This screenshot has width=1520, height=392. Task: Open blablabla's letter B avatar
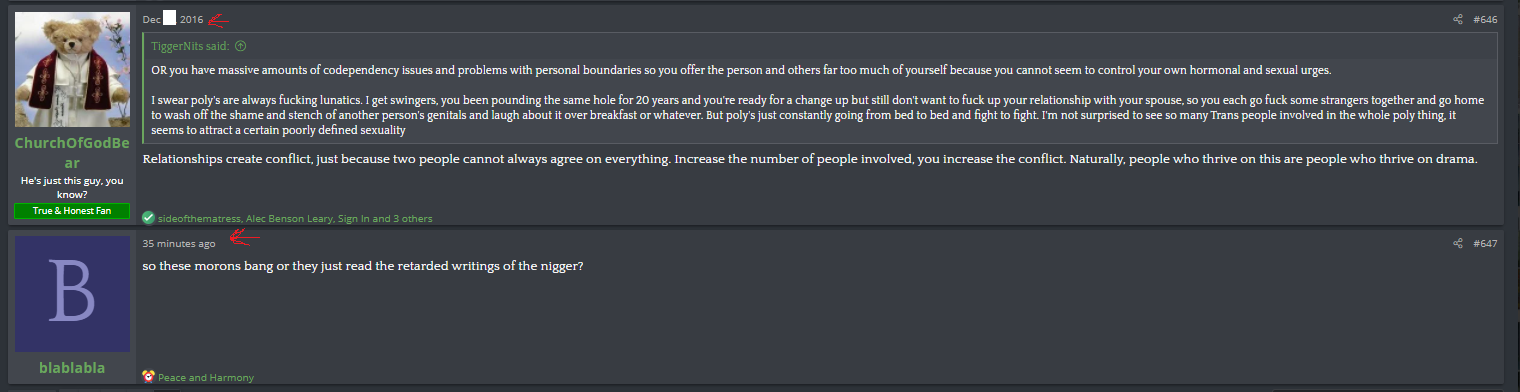(72, 294)
